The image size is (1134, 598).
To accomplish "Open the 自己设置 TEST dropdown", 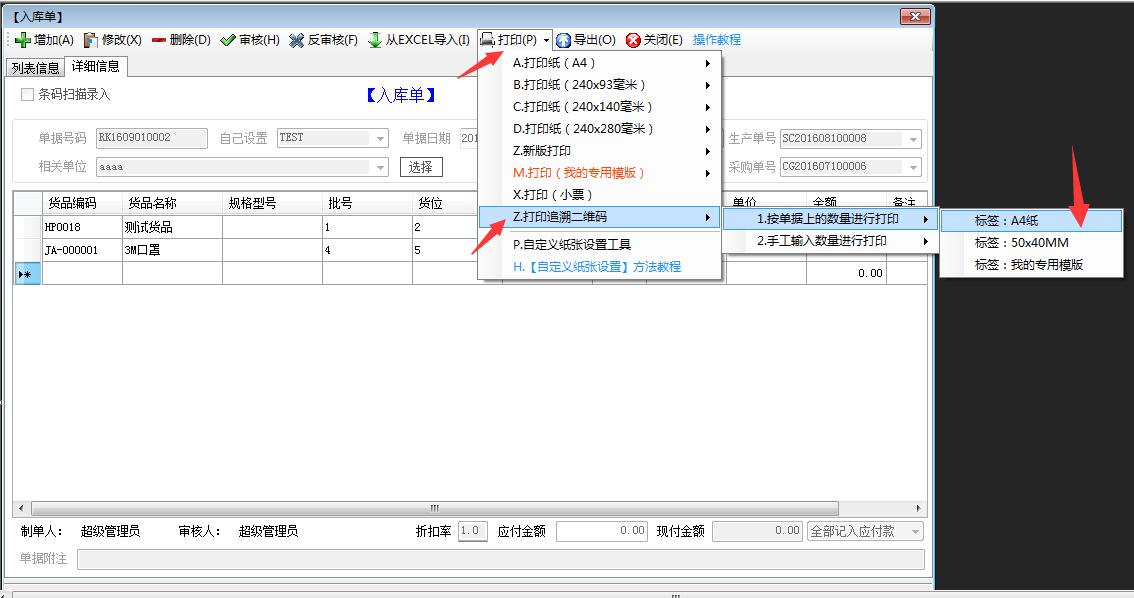I will pyautogui.click(x=380, y=139).
